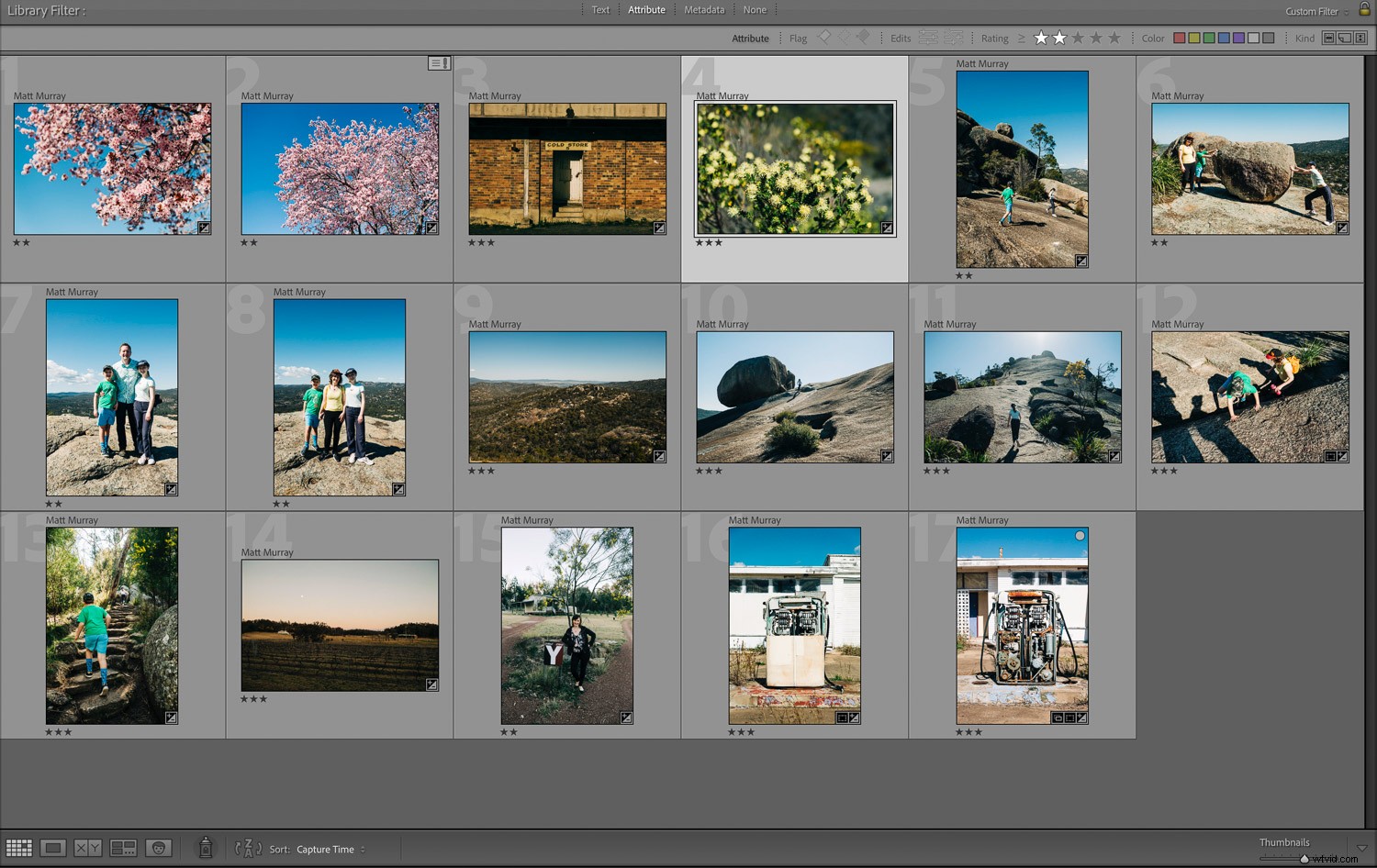Select the Painter spray can tool
This screenshot has height=868, width=1377.
coord(206,848)
